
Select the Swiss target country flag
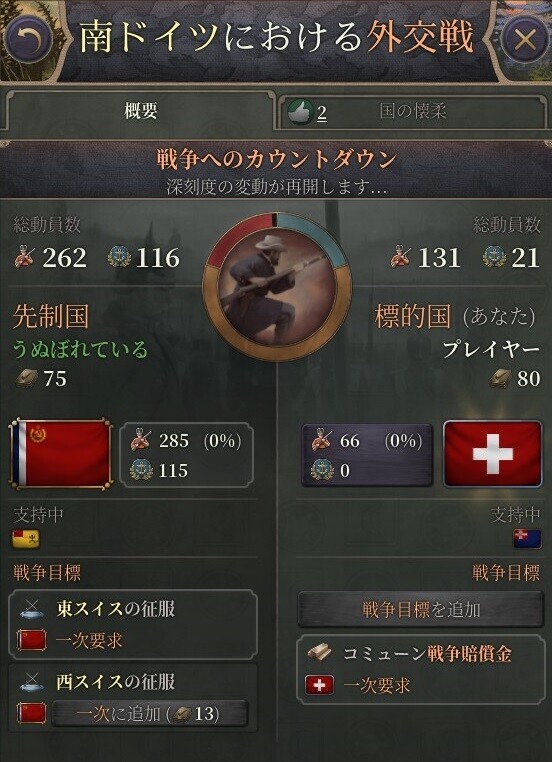[492, 454]
